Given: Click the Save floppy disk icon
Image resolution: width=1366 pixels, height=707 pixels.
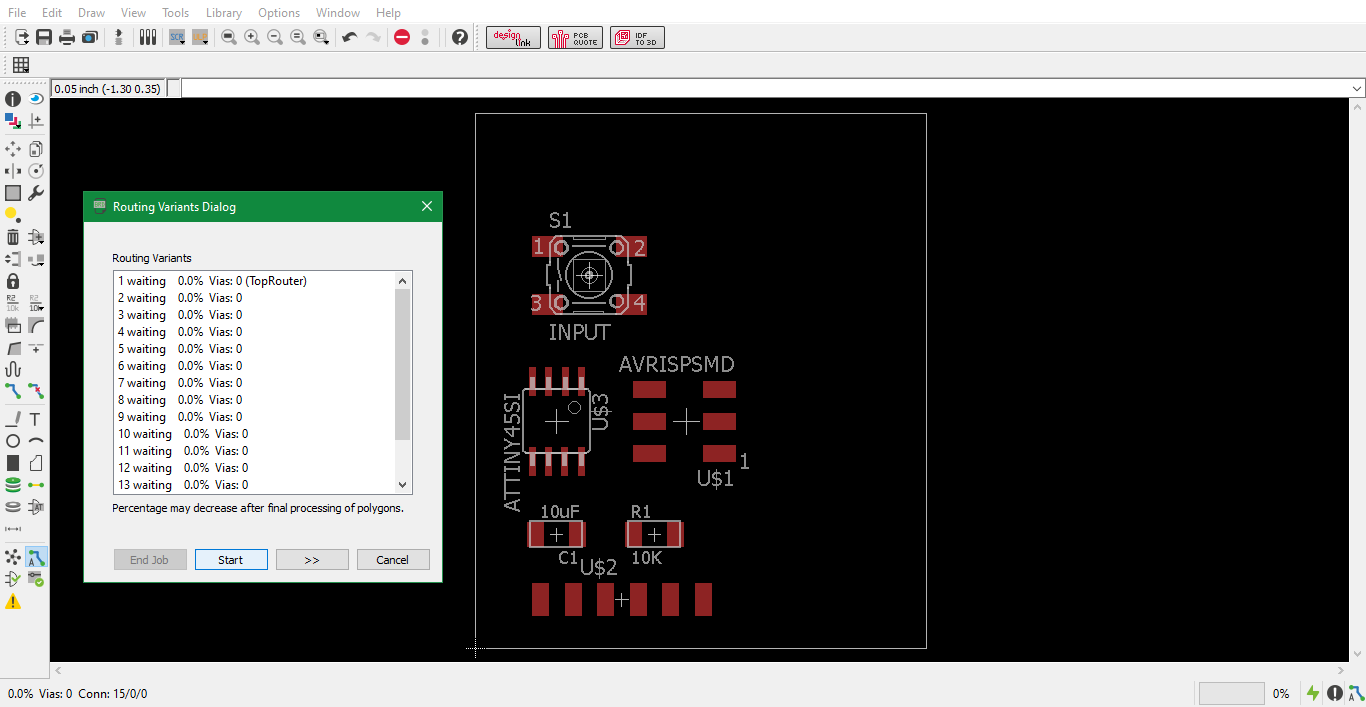Looking at the screenshot, I should 44,37.
